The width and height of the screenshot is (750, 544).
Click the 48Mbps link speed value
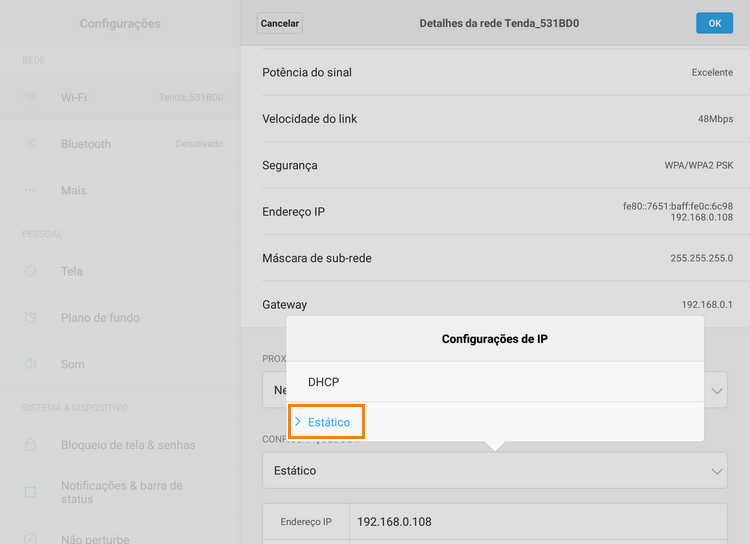(715, 119)
